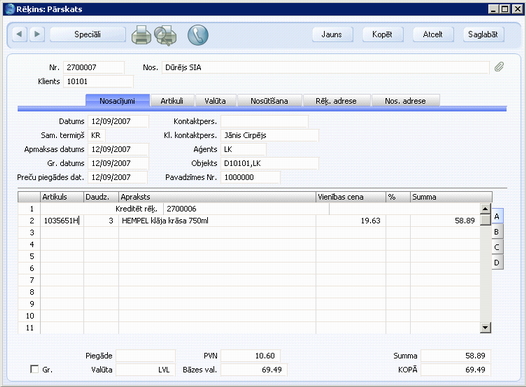
Task: Select flip D of the item grid
Action: point(497,263)
